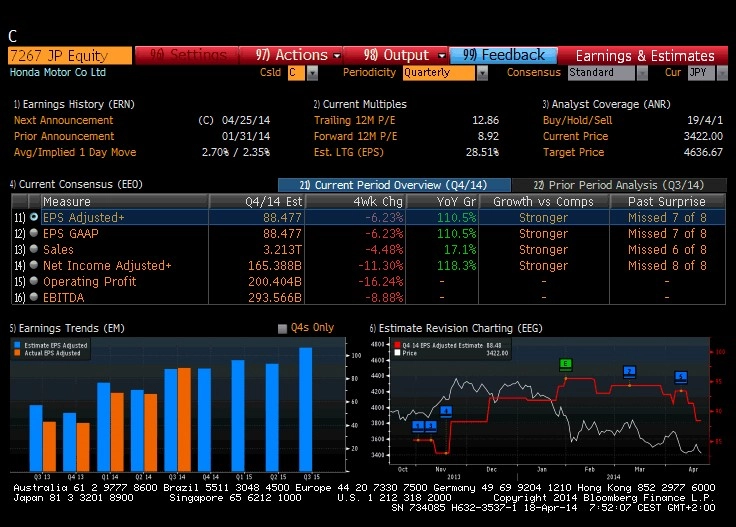Click the blue marker labeled 5 near April

(681, 376)
